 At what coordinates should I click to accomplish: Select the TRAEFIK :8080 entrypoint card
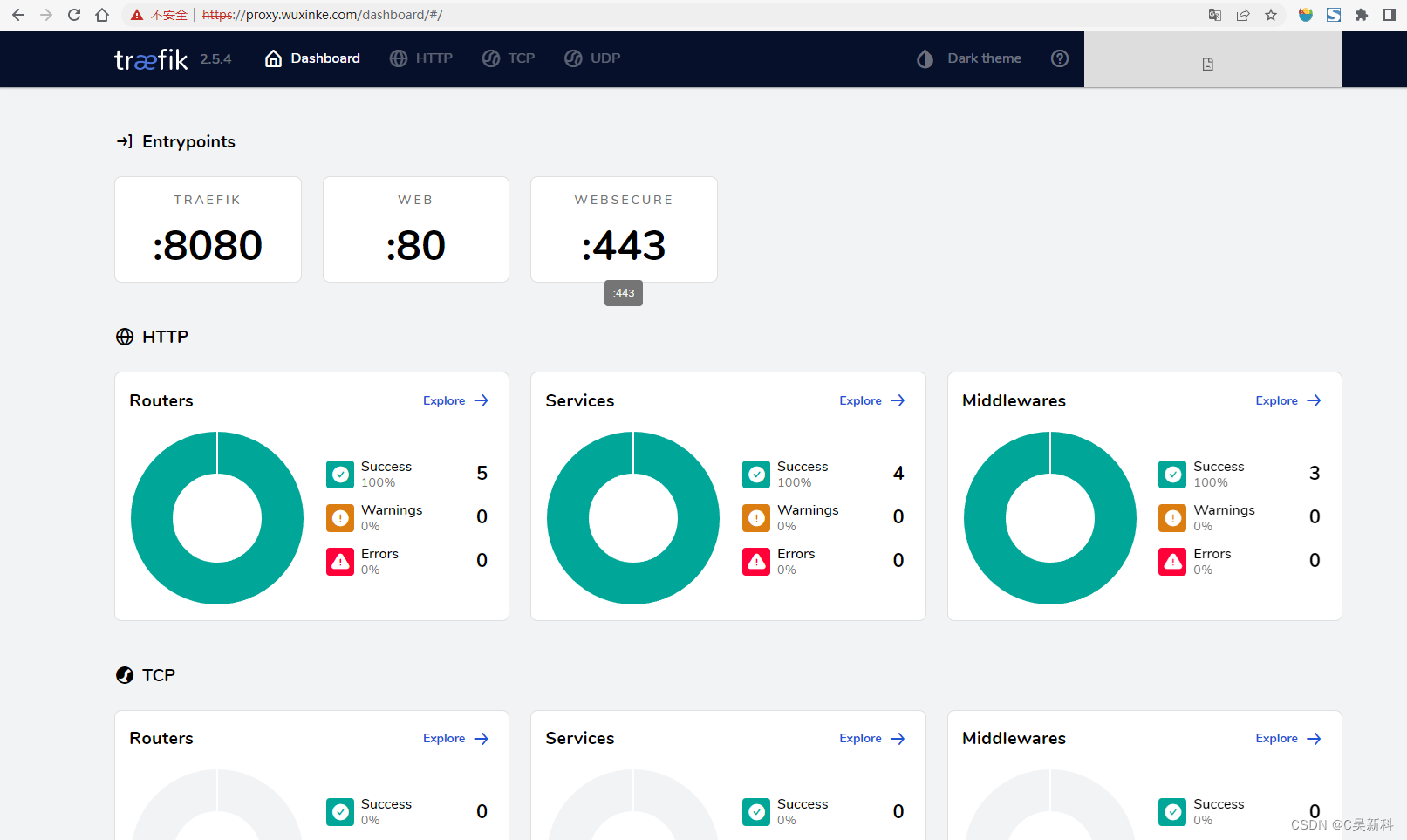[208, 229]
